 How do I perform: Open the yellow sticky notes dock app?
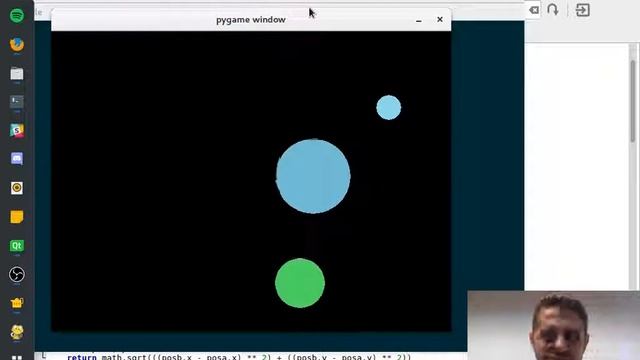17,217
